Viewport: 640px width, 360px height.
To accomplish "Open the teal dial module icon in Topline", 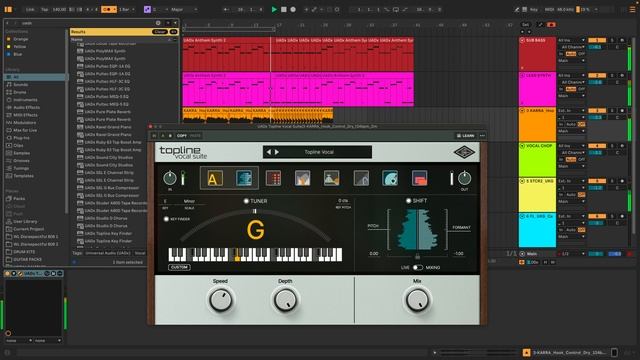I will pos(390,178).
